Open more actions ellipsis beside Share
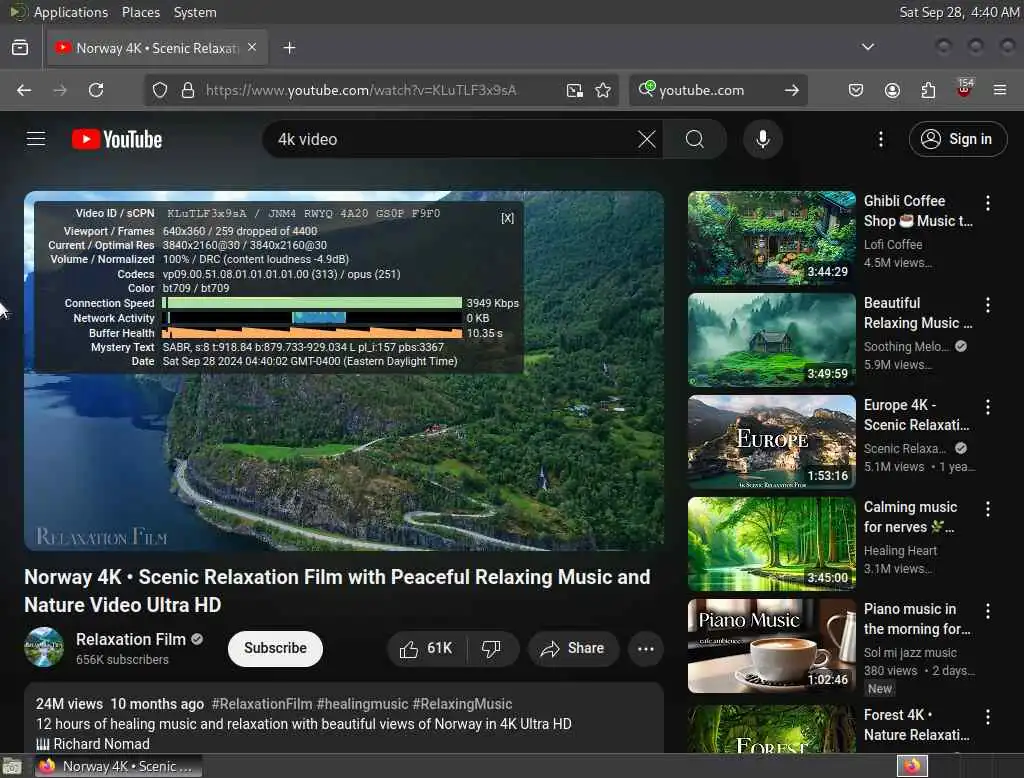Viewport: 1024px width, 778px height. coord(645,649)
